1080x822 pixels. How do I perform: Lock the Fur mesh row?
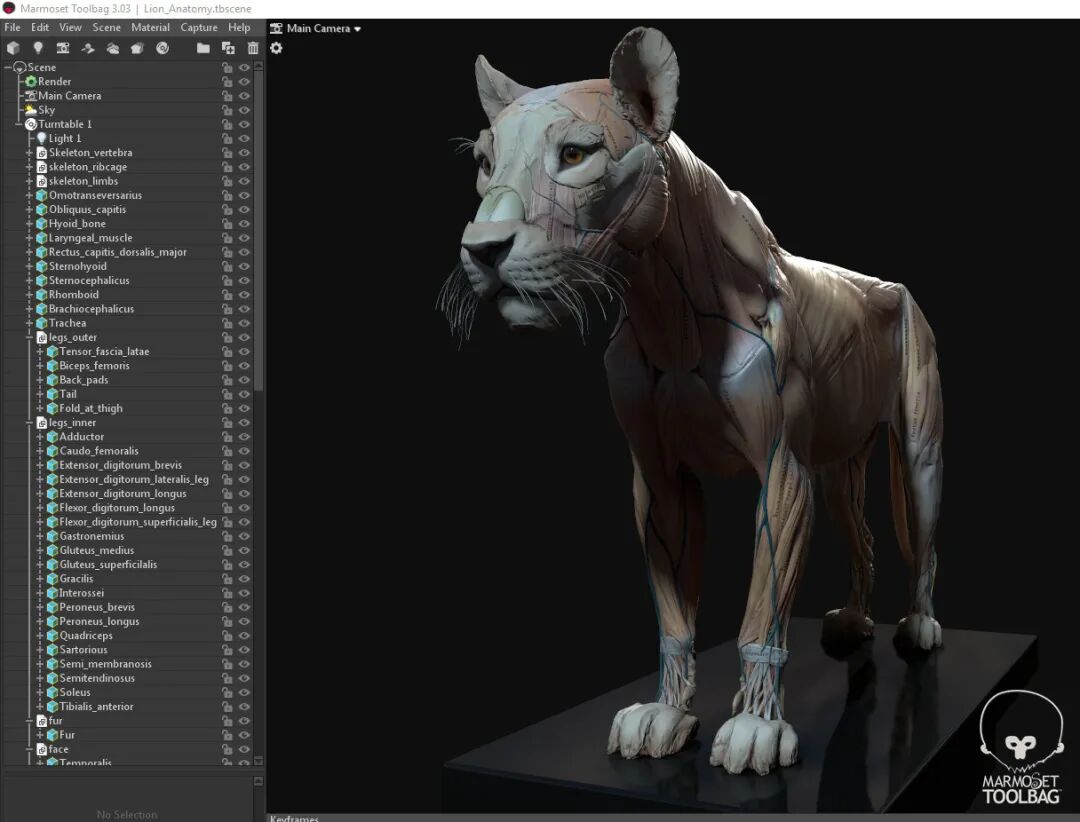[227, 735]
